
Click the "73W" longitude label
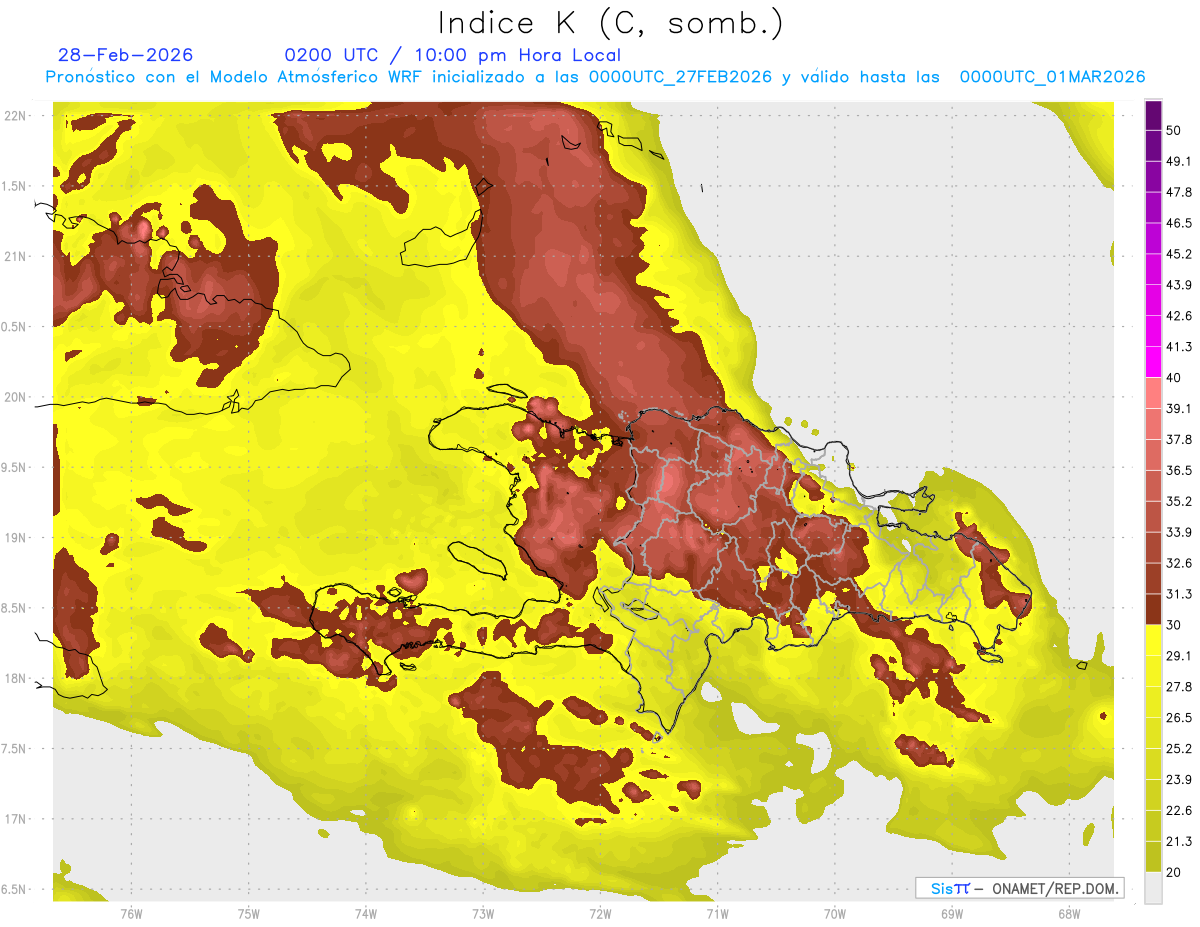[483, 914]
